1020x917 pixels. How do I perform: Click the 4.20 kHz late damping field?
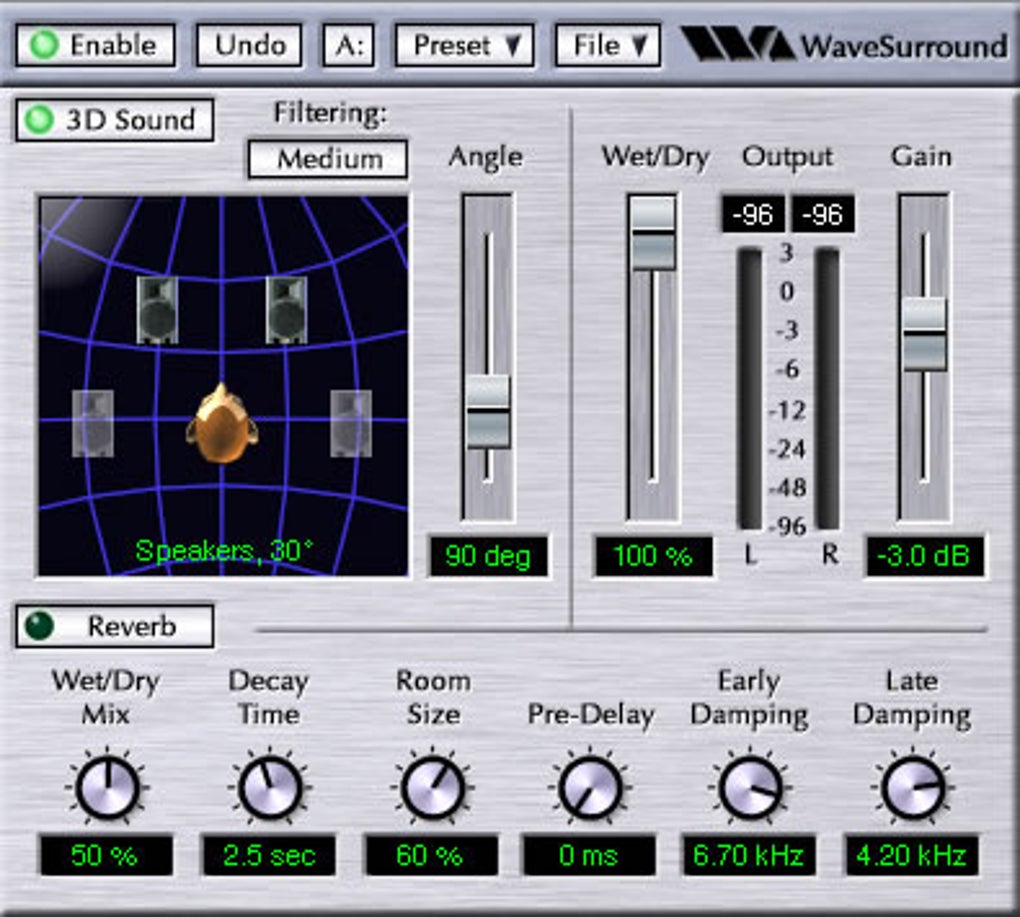click(x=911, y=855)
